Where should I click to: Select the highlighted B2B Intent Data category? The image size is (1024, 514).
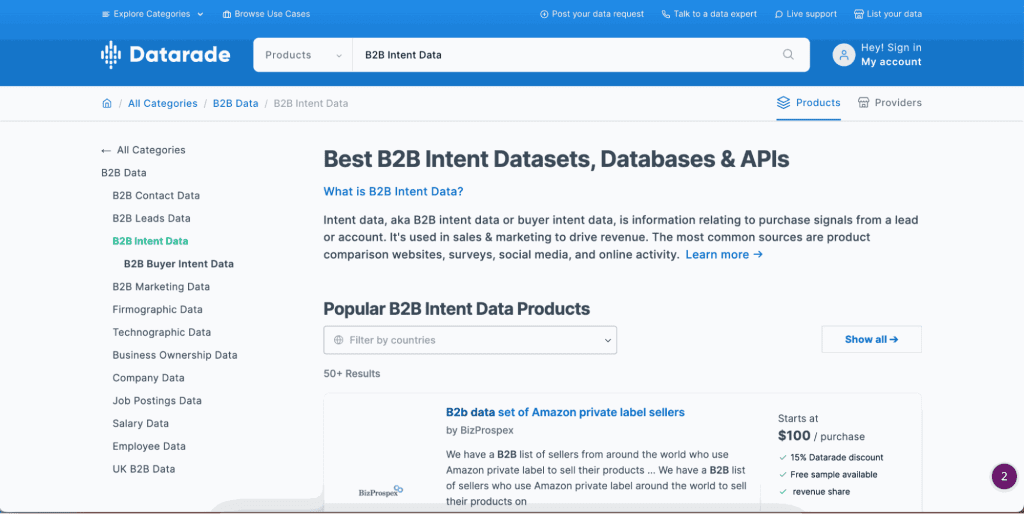click(x=150, y=241)
